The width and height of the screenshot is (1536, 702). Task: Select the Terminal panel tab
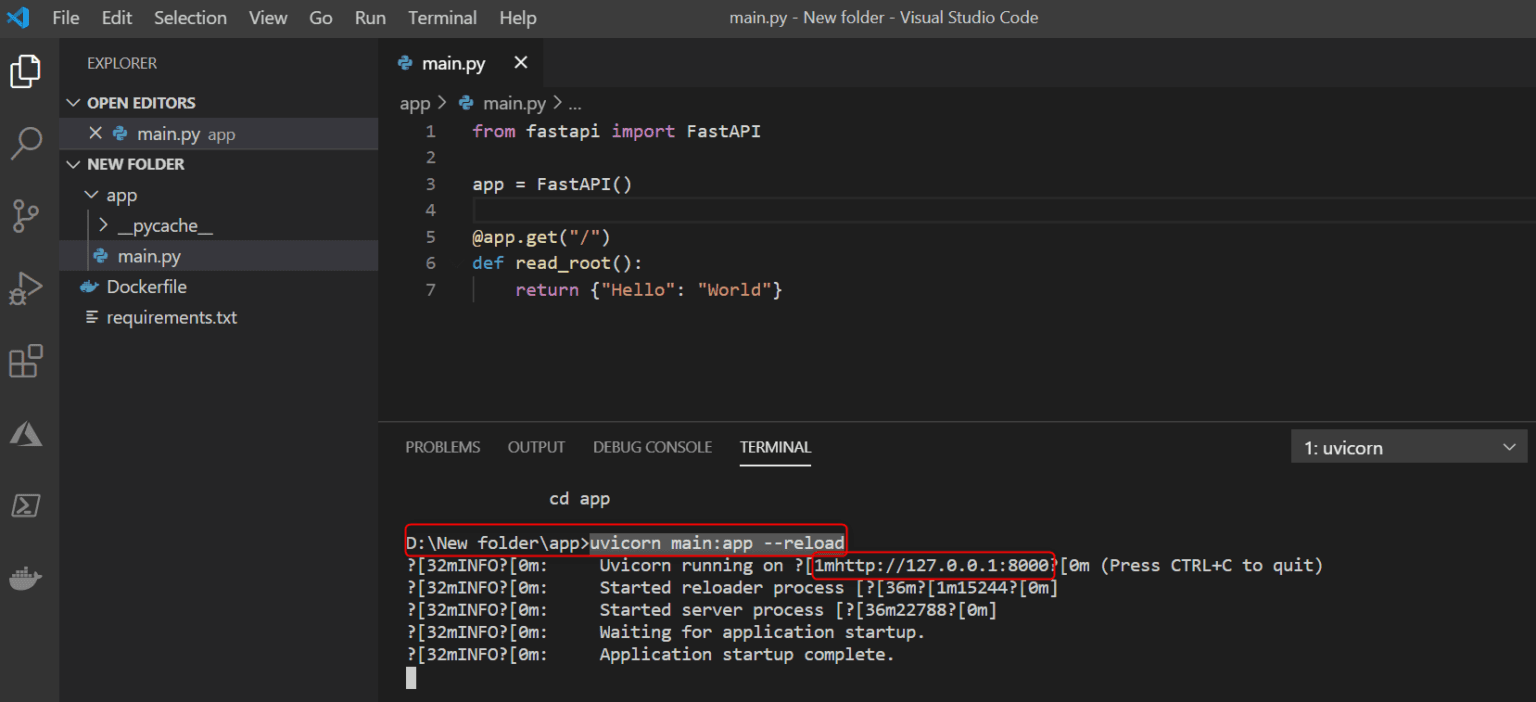(x=775, y=447)
